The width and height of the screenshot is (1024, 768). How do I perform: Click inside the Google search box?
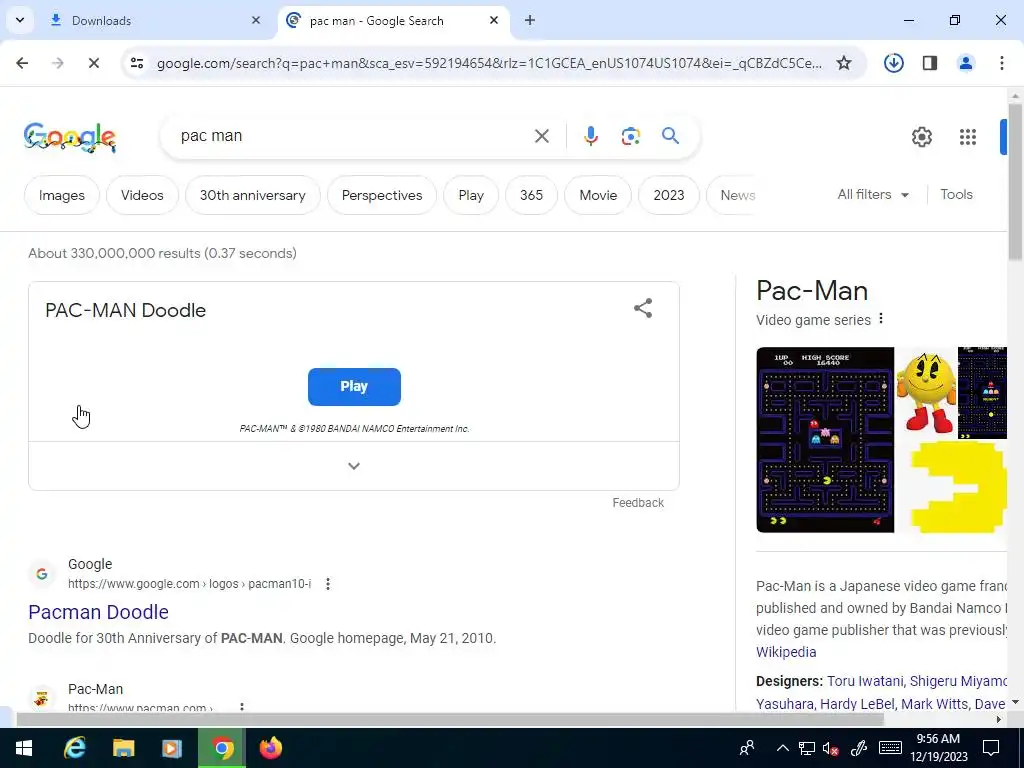[353, 136]
